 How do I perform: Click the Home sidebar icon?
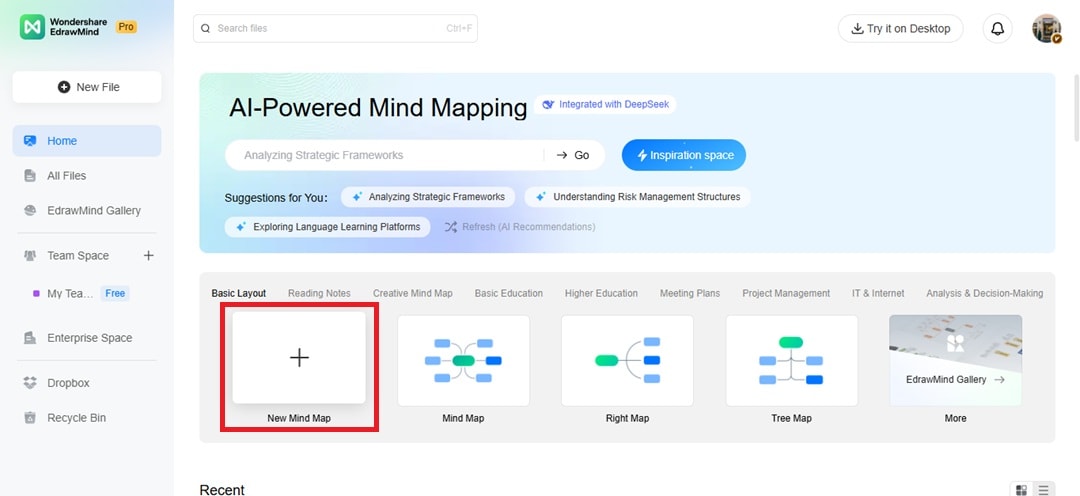[x=30, y=141]
